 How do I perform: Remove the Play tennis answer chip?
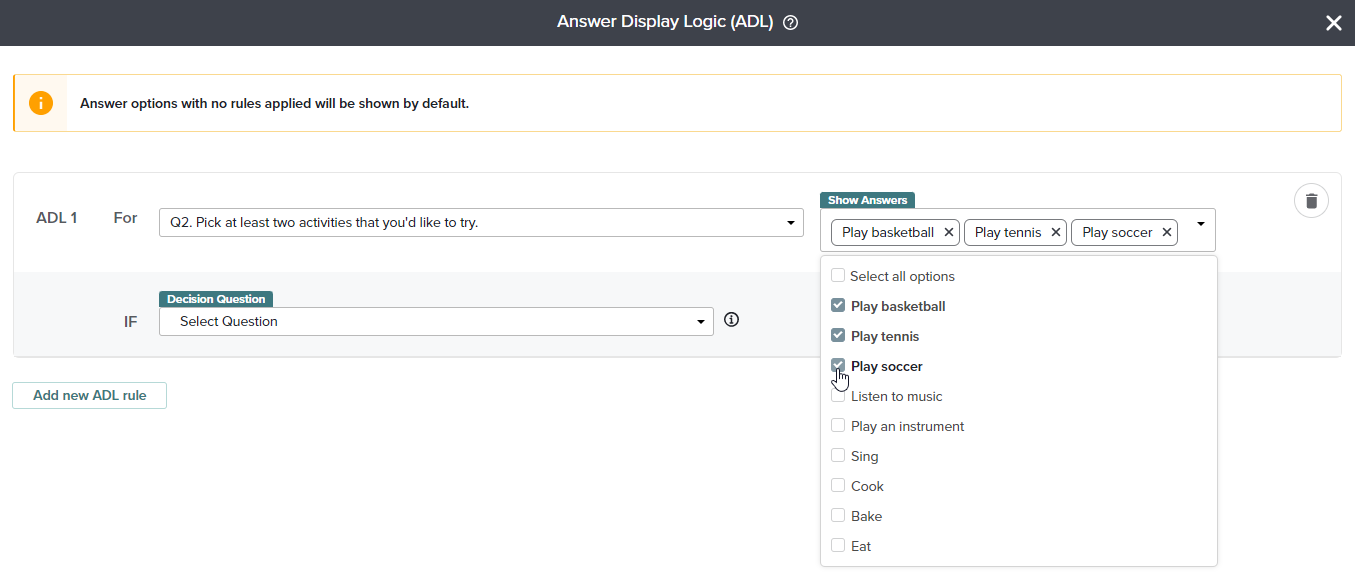click(x=1055, y=232)
